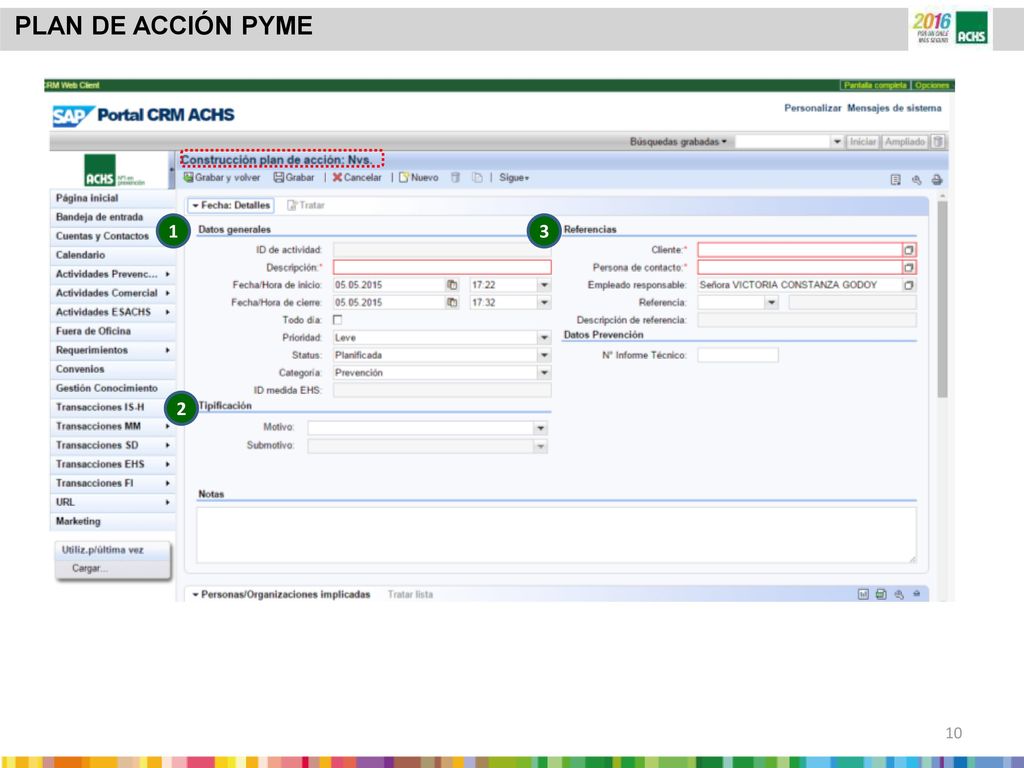Viewport: 1024px width, 768px height.
Task: Click the copy icon beside the trash icon
Action: (x=477, y=178)
